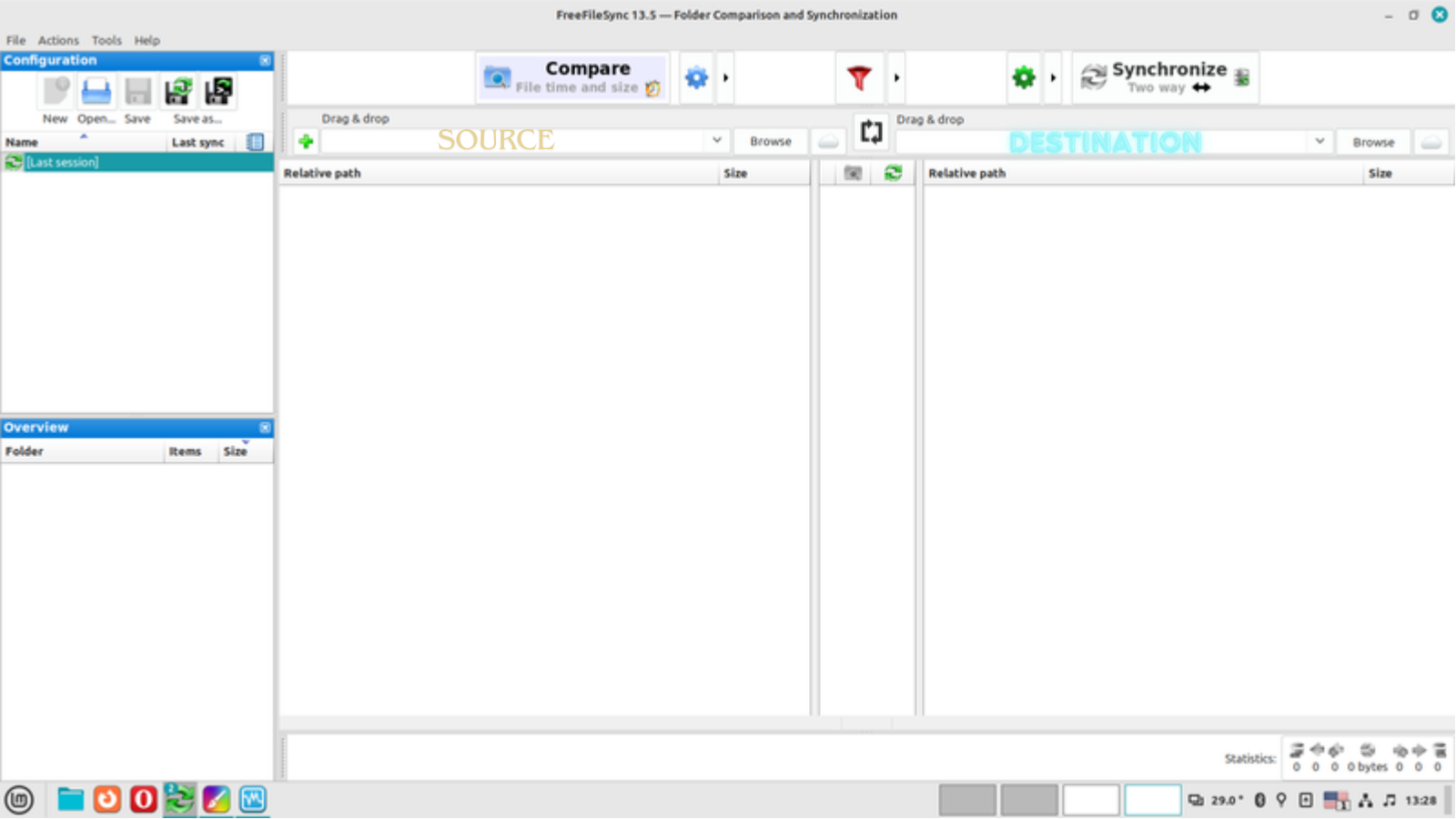1456x819 pixels.
Task: Click the left pane Size header
Action: coord(764,173)
